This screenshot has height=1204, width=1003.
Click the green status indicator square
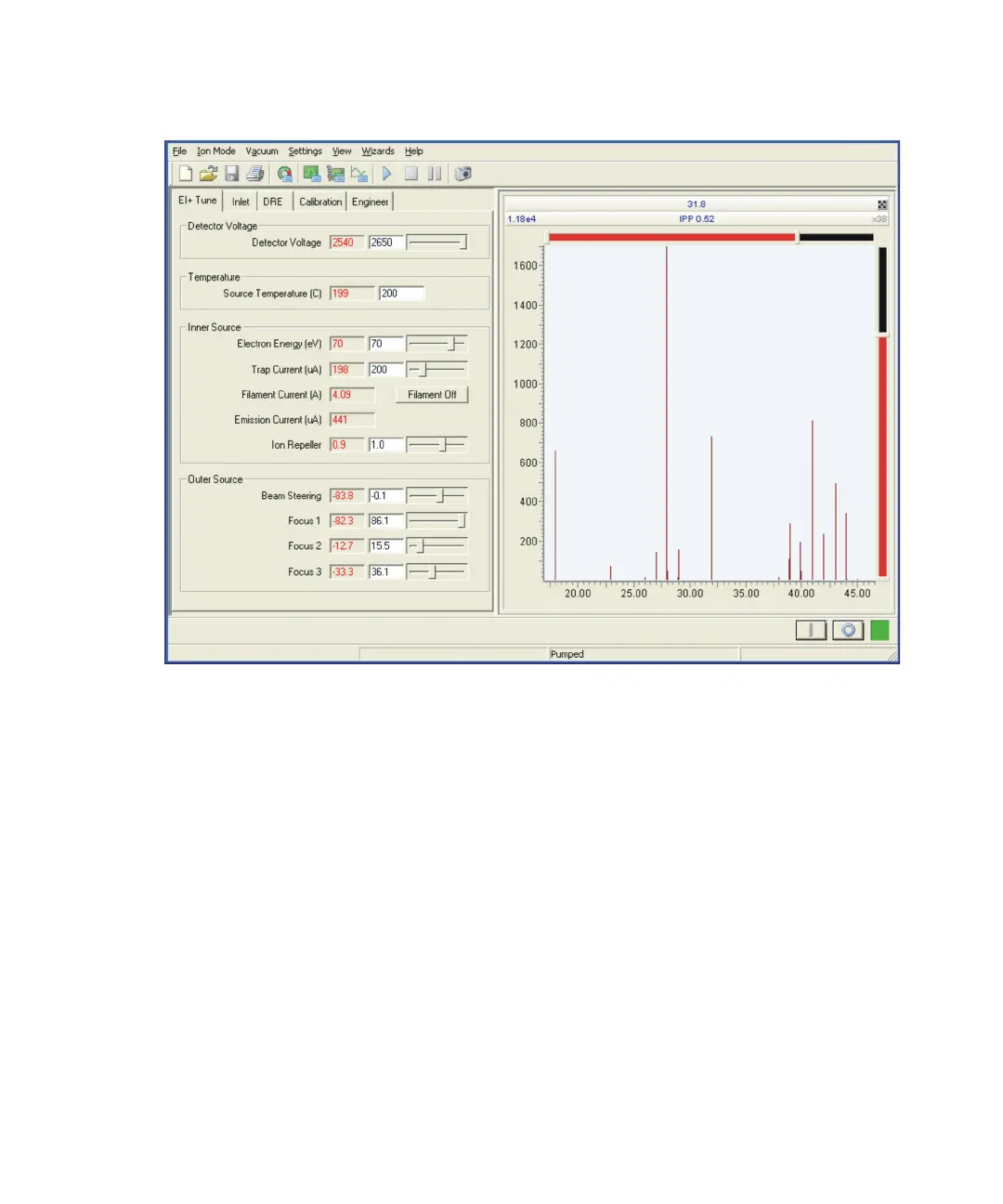pos(879,631)
